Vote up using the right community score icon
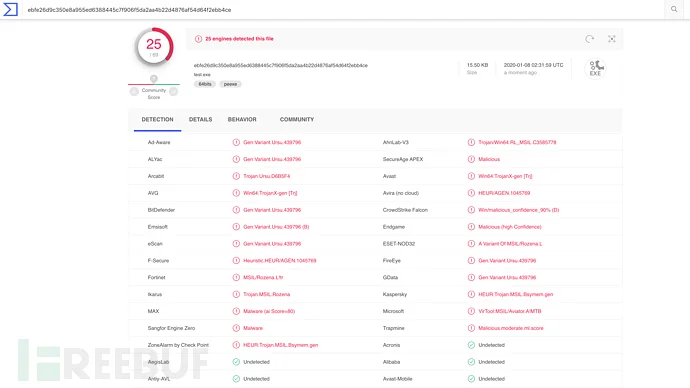Viewport: 690px width, 388px height. [x=173, y=91]
